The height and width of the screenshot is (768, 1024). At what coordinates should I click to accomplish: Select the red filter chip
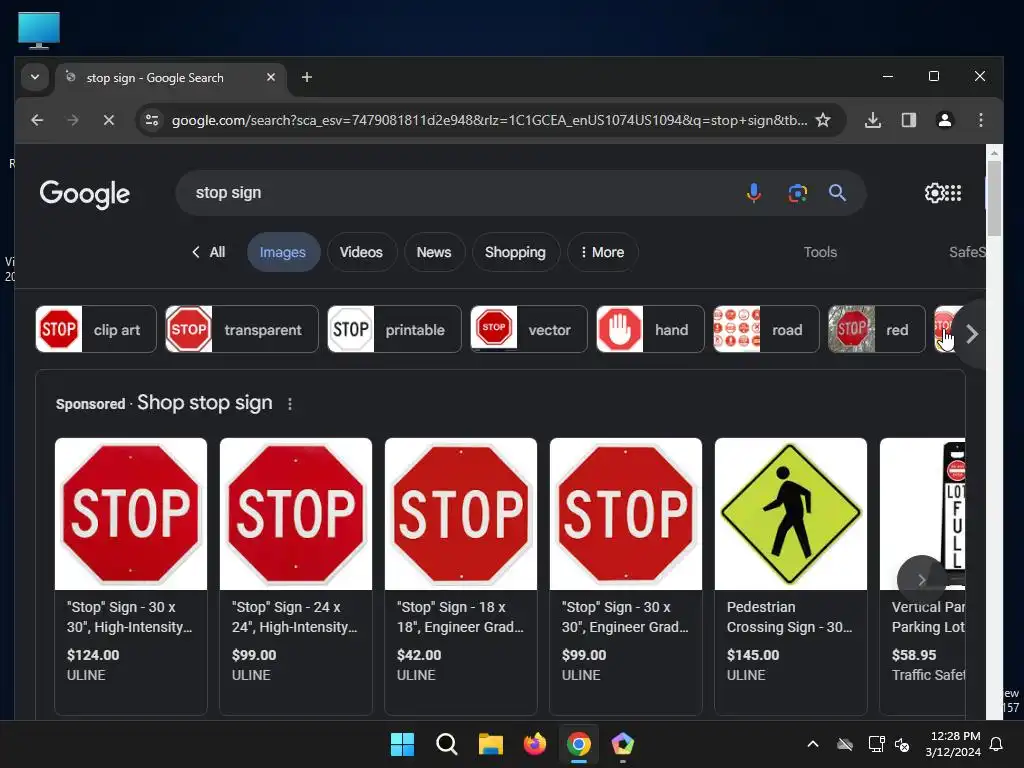click(x=876, y=329)
